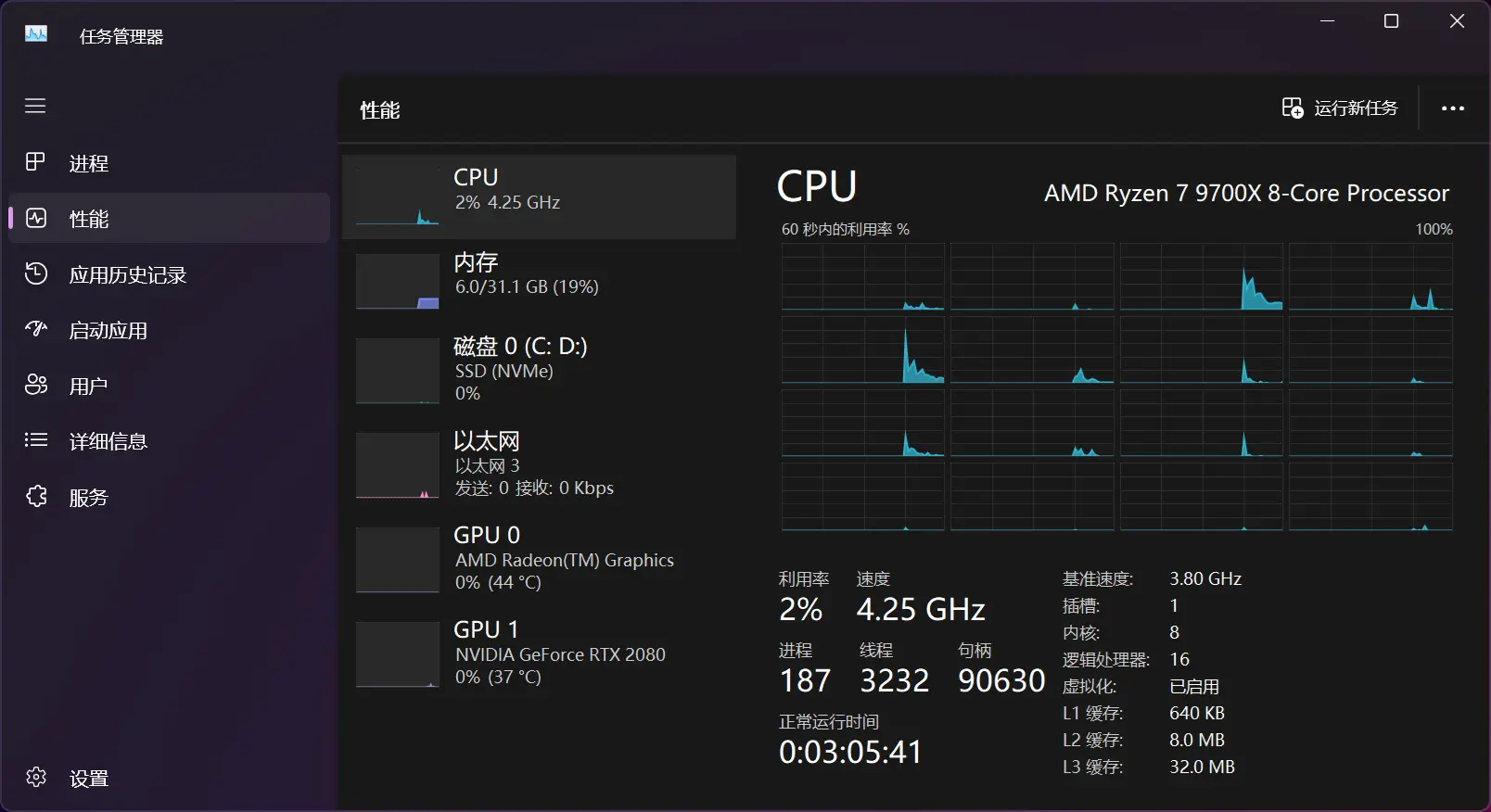Open 启动应用 page

169,330
